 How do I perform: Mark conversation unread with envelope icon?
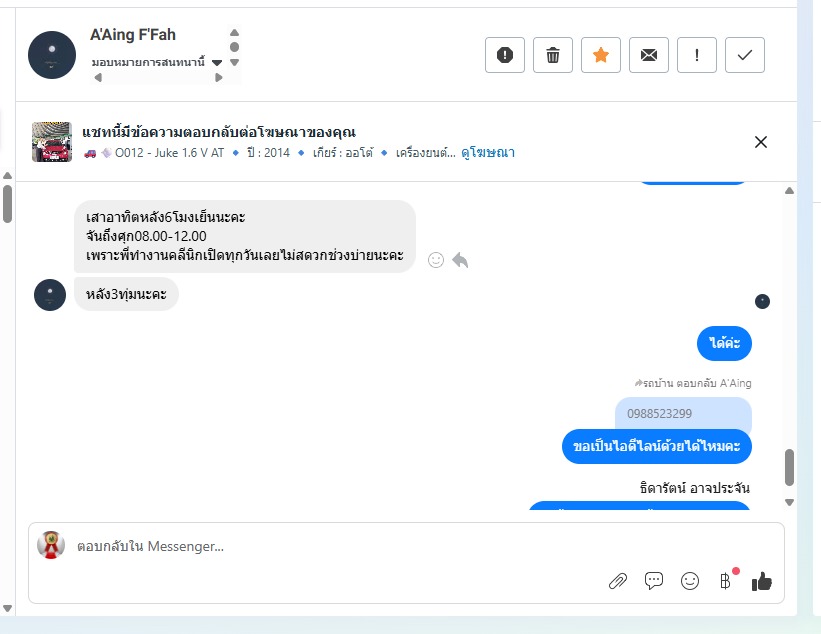(649, 55)
